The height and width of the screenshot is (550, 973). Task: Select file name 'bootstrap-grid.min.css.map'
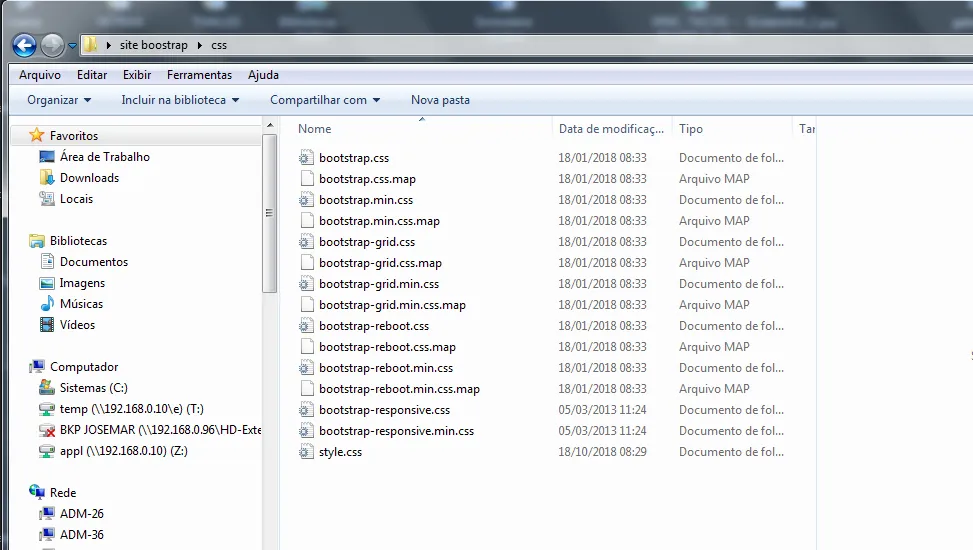(392, 305)
